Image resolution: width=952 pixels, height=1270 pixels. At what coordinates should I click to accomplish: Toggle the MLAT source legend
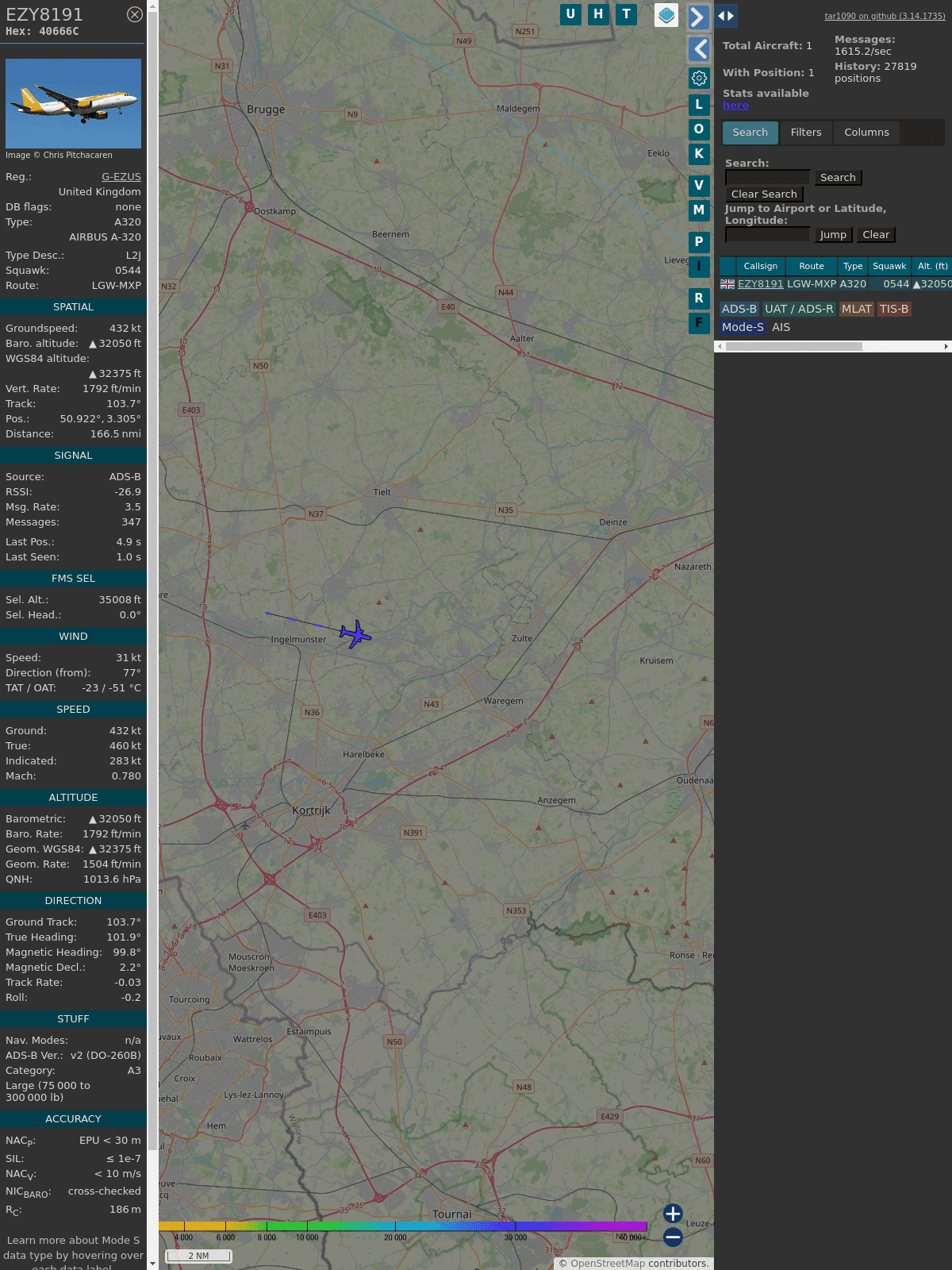pyautogui.click(x=856, y=309)
